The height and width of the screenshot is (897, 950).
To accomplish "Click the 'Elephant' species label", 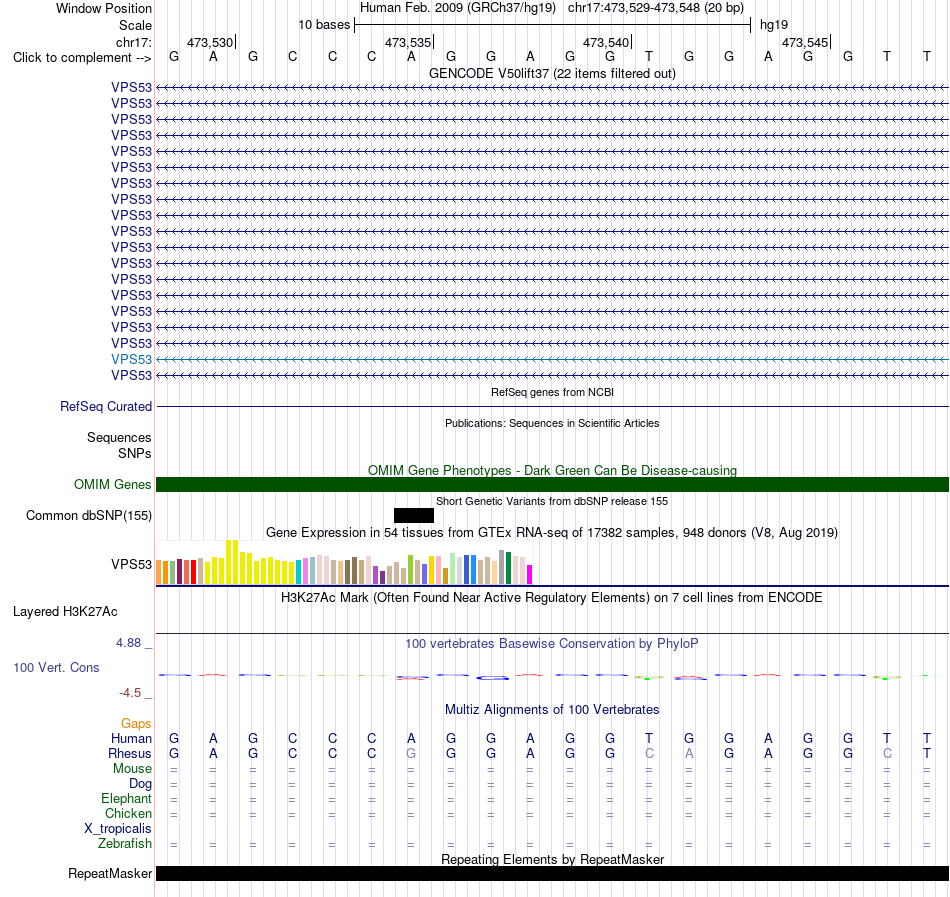I will tap(126, 798).
